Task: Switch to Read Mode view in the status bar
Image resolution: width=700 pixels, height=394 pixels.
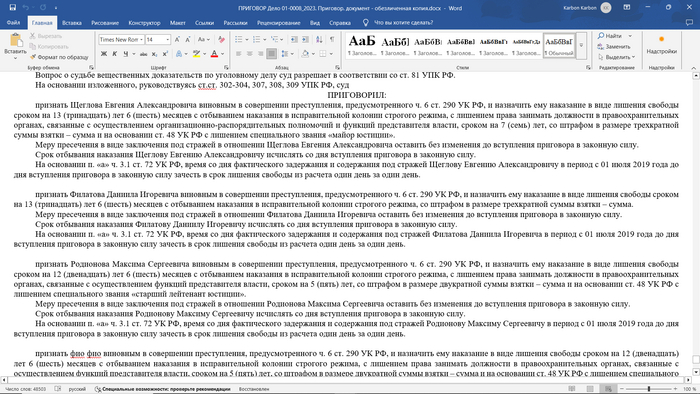Action: pyautogui.click(x=571, y=389)
